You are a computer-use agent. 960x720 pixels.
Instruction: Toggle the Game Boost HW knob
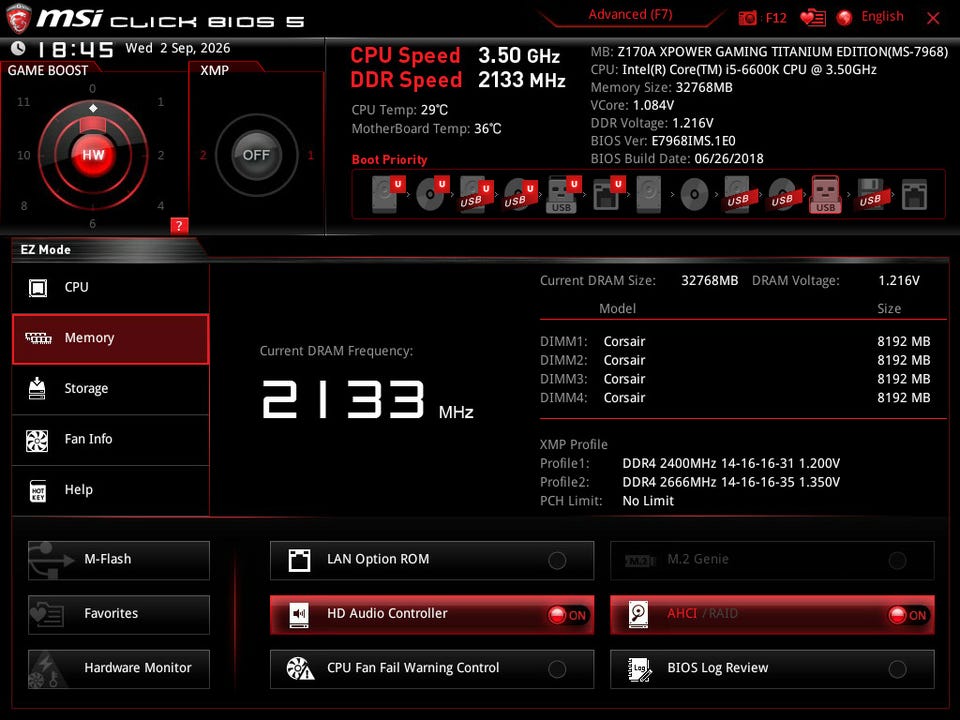coord(93,155)
